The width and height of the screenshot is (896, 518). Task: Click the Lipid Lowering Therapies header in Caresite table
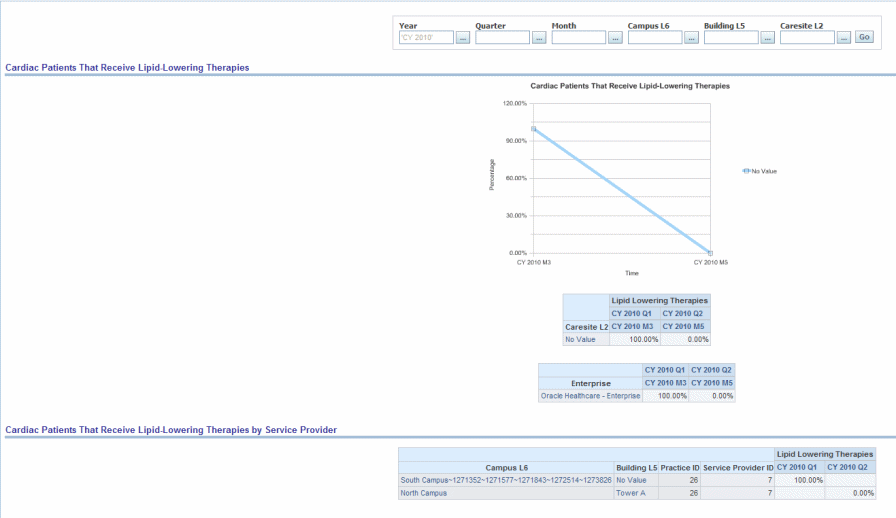coord(659,300)
